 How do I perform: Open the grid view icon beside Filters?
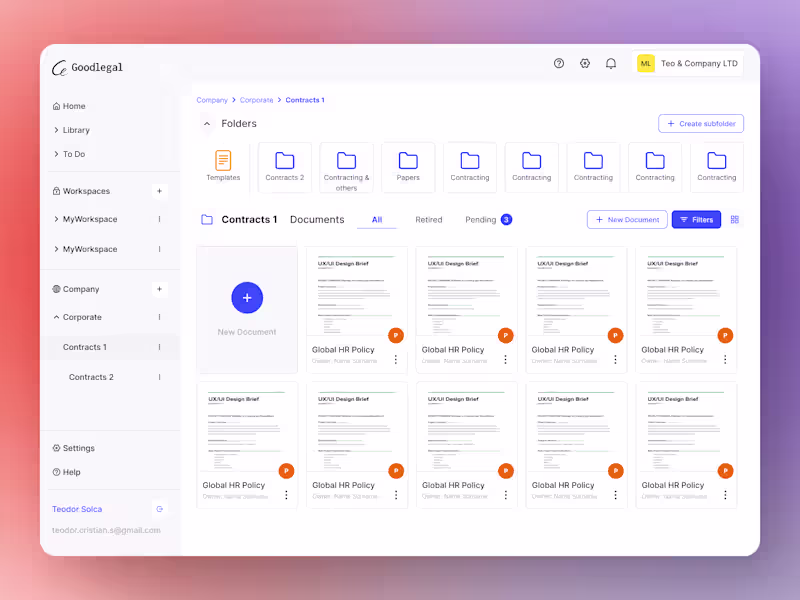click(734, 218)
